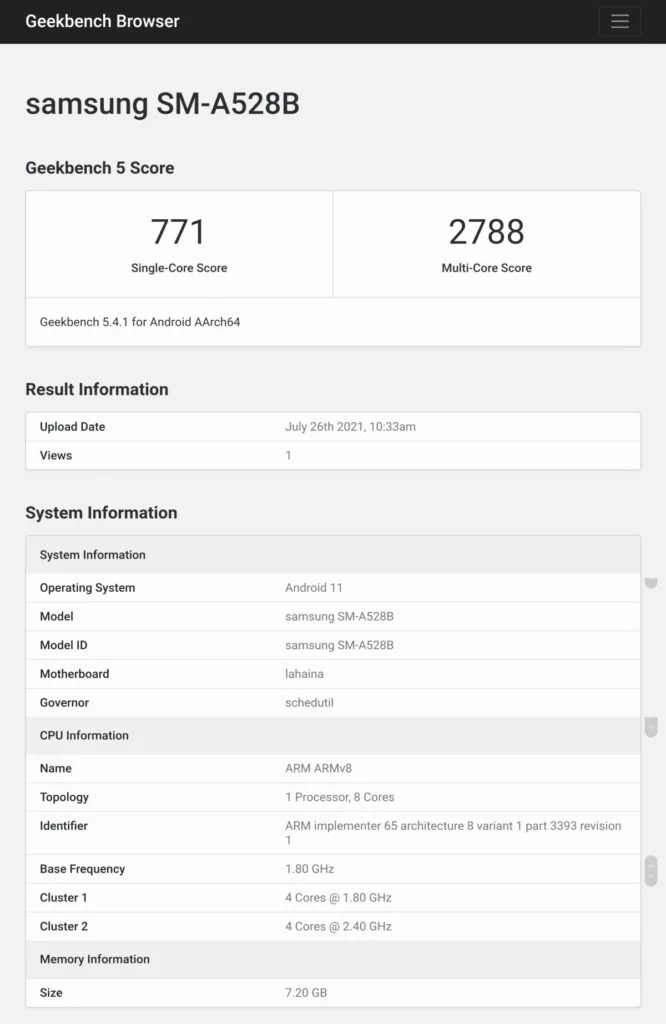Click the scroll handle with up/down arrows
This screenshot has width=666, height=1024.
click(x=651, y=870)
